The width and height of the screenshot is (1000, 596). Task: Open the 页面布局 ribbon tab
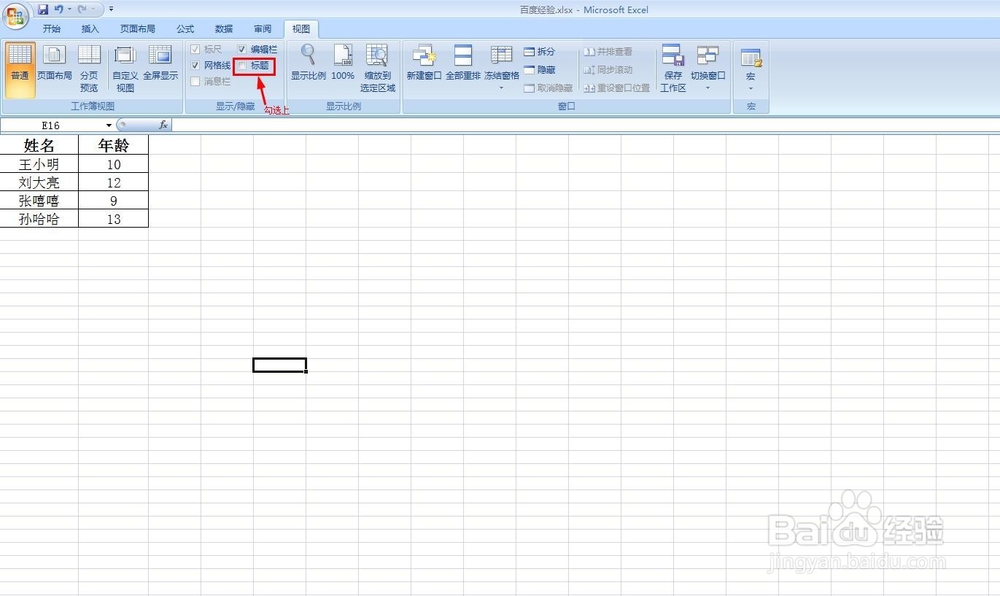[138, 29]
